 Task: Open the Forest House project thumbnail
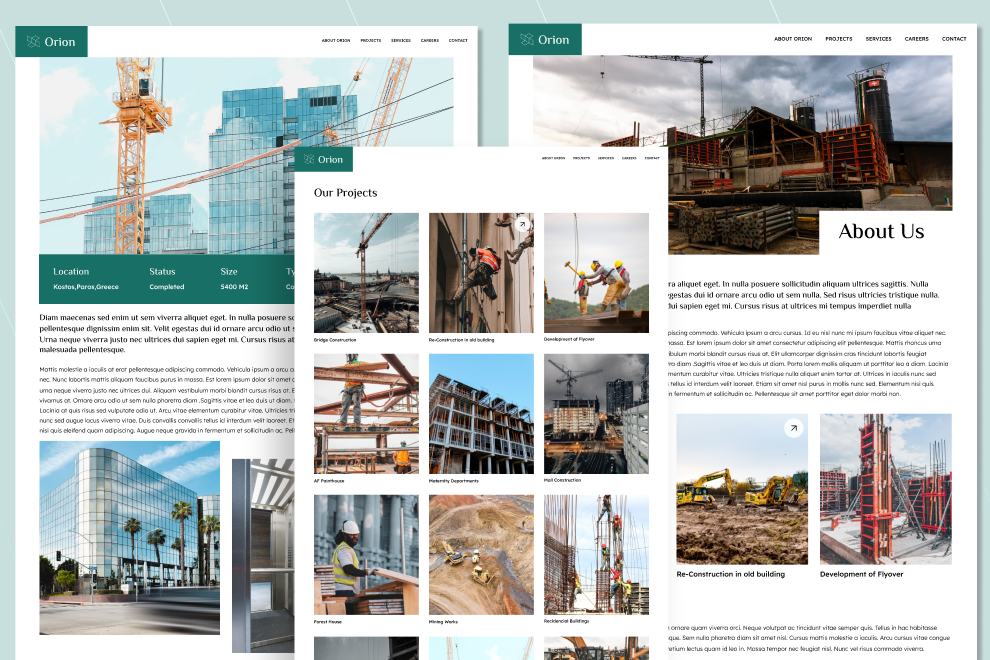(366, 555)
